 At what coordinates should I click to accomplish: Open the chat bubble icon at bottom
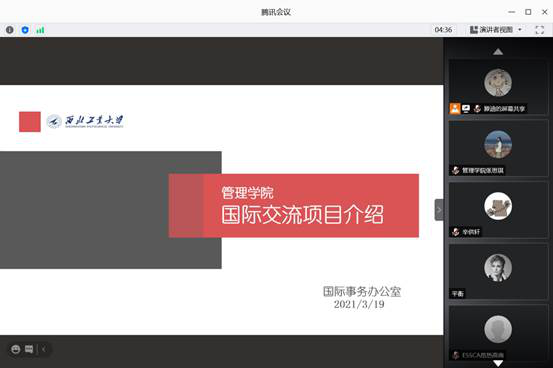click(29, 349)
